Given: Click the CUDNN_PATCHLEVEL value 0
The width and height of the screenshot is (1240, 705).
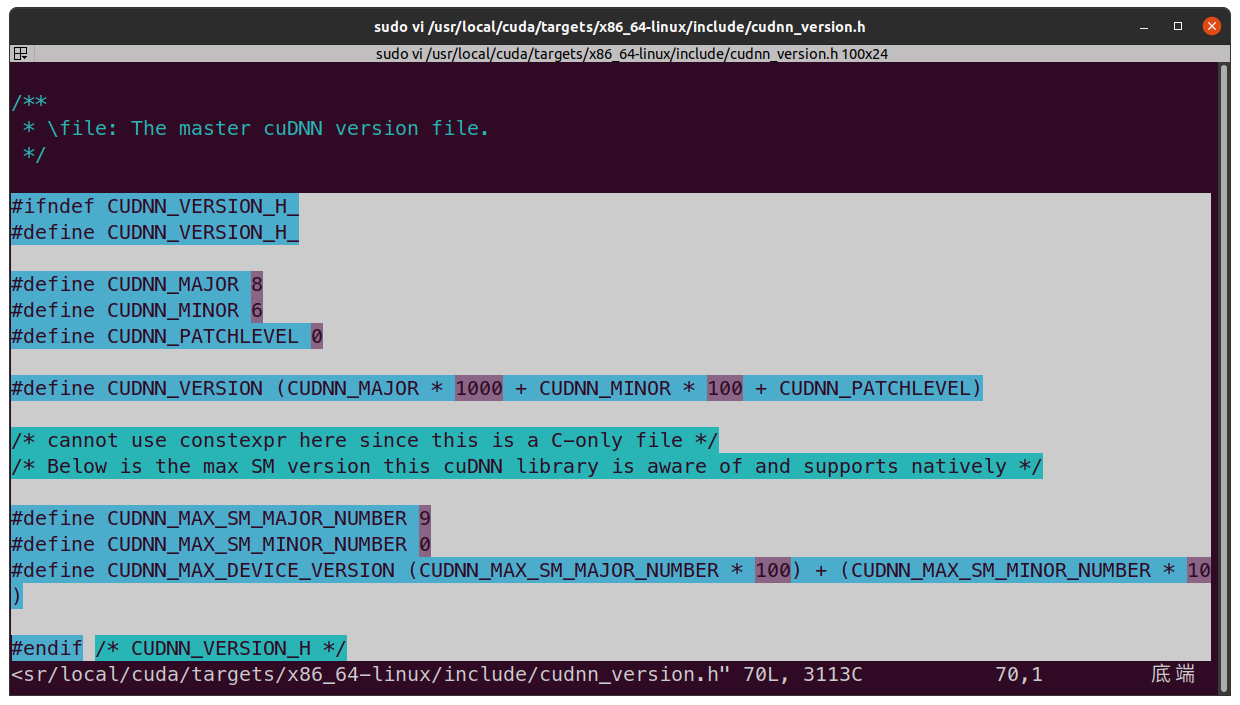Looking at the screenshot, I should [317, 336].
